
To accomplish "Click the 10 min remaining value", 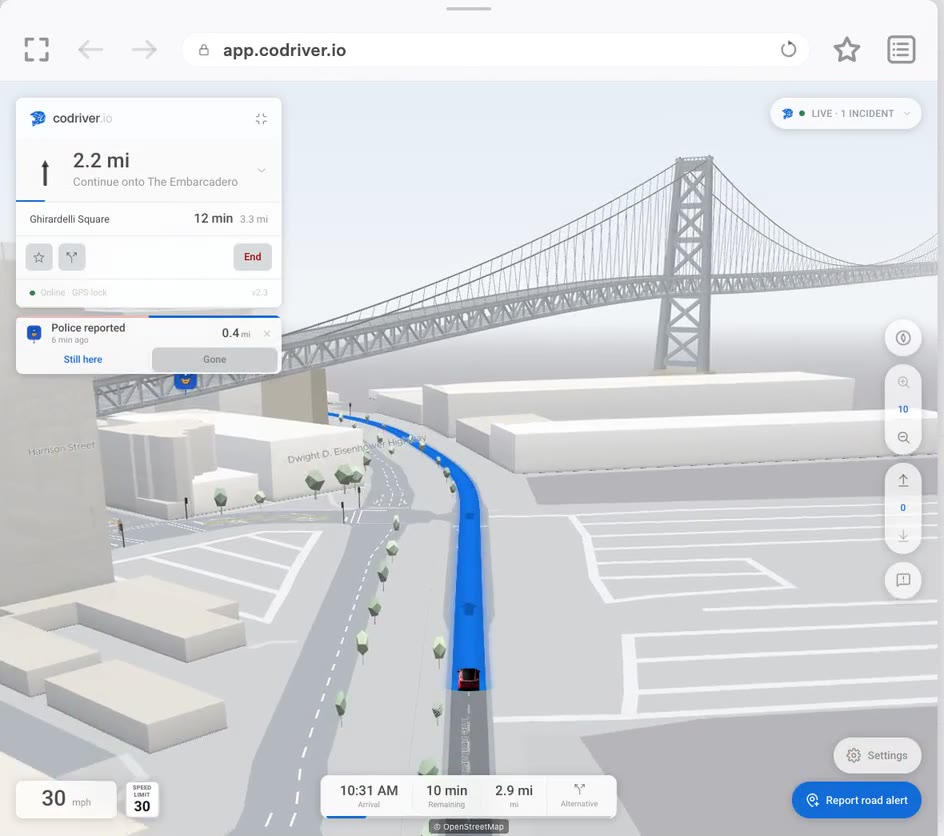I will pyautogui.click(x=447, y=790).
